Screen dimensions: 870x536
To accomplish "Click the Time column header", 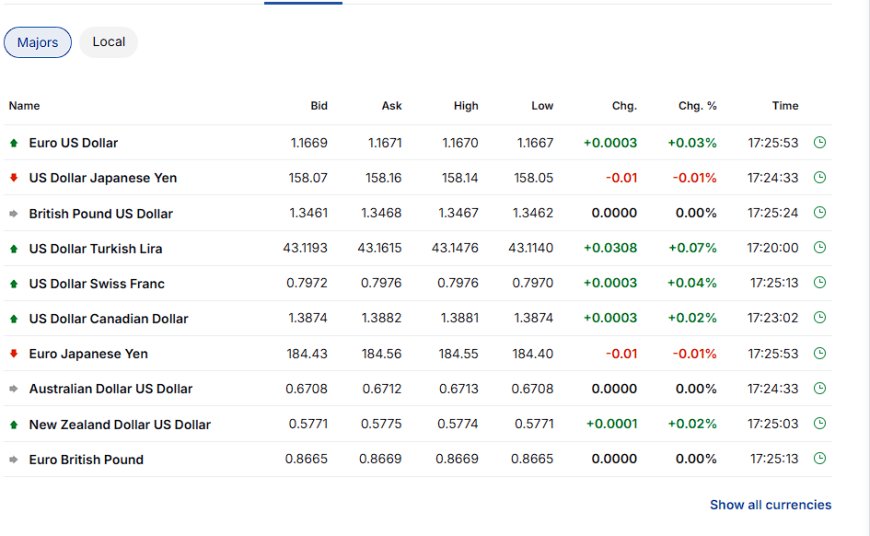I will pyautogui.click(x=785, y=105).
